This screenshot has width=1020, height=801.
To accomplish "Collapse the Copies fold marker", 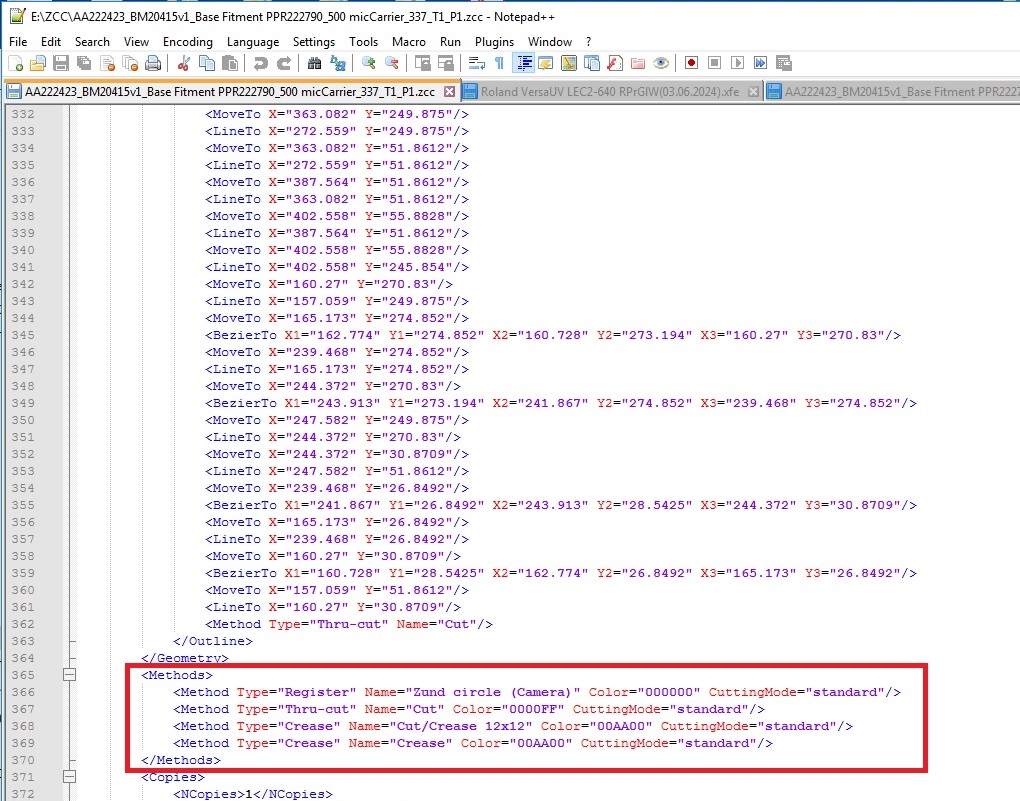I will tap(69, 776).
